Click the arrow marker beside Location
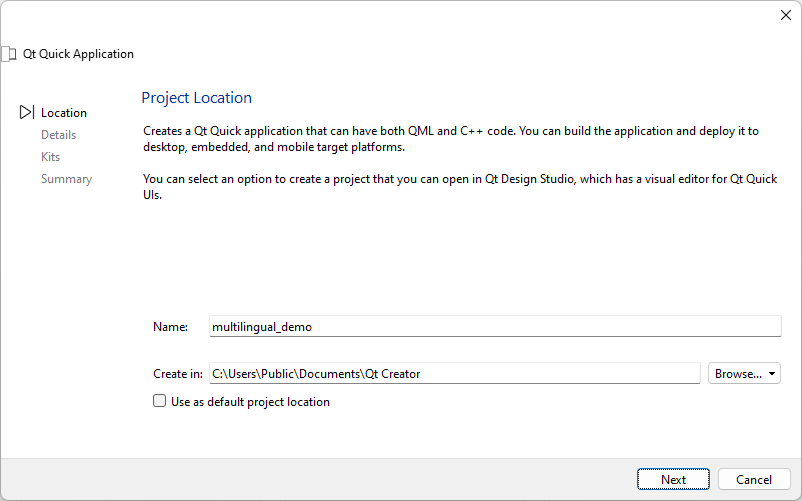 [27, 113]
